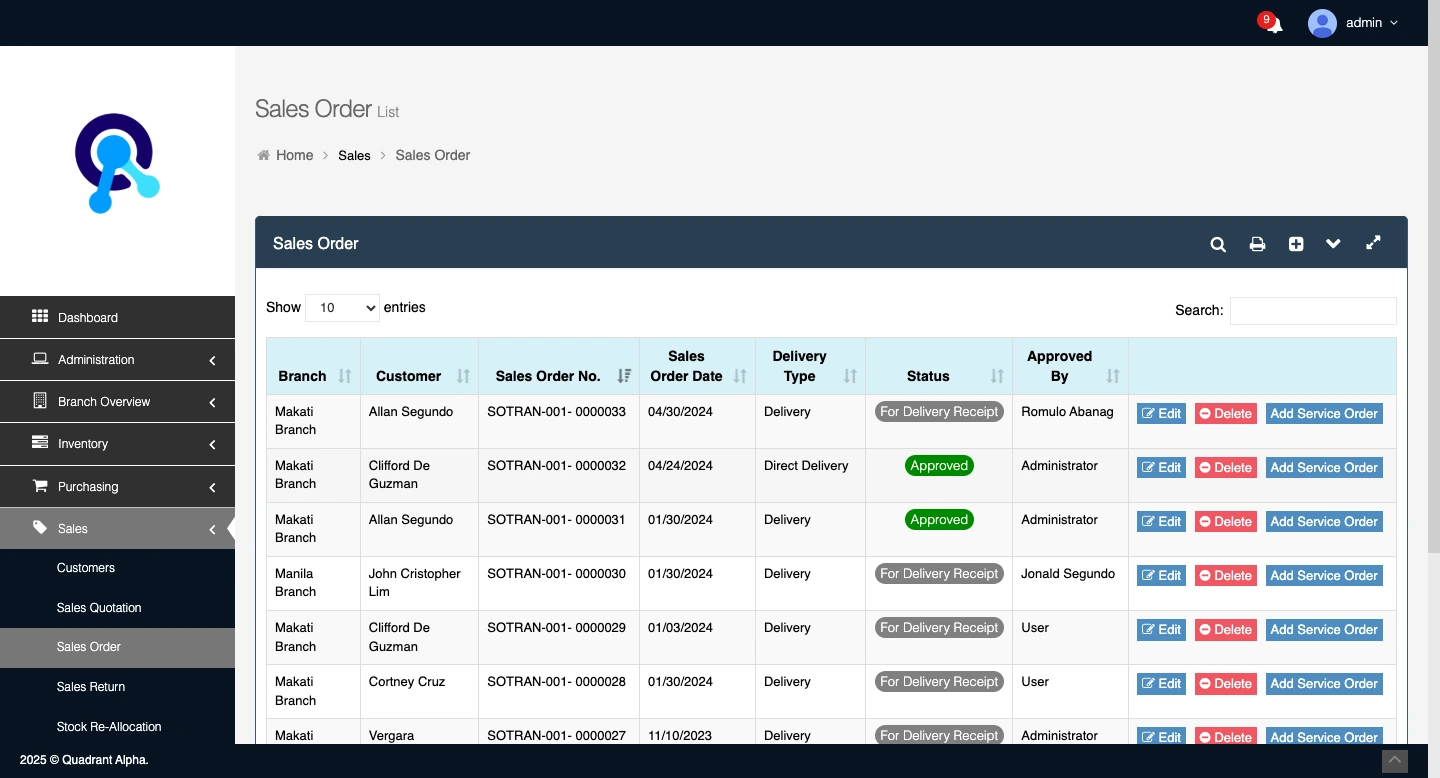The height and width of the screenshot is (778, 1440).
Task: Click the Search input field
Action: pyautogui.click(x=1312, y=311)
